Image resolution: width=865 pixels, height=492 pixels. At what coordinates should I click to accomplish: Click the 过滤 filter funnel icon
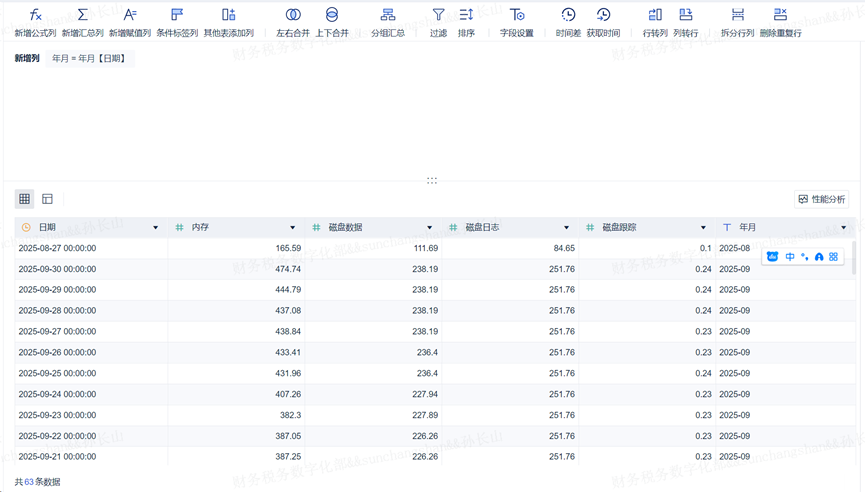point(438,15)
